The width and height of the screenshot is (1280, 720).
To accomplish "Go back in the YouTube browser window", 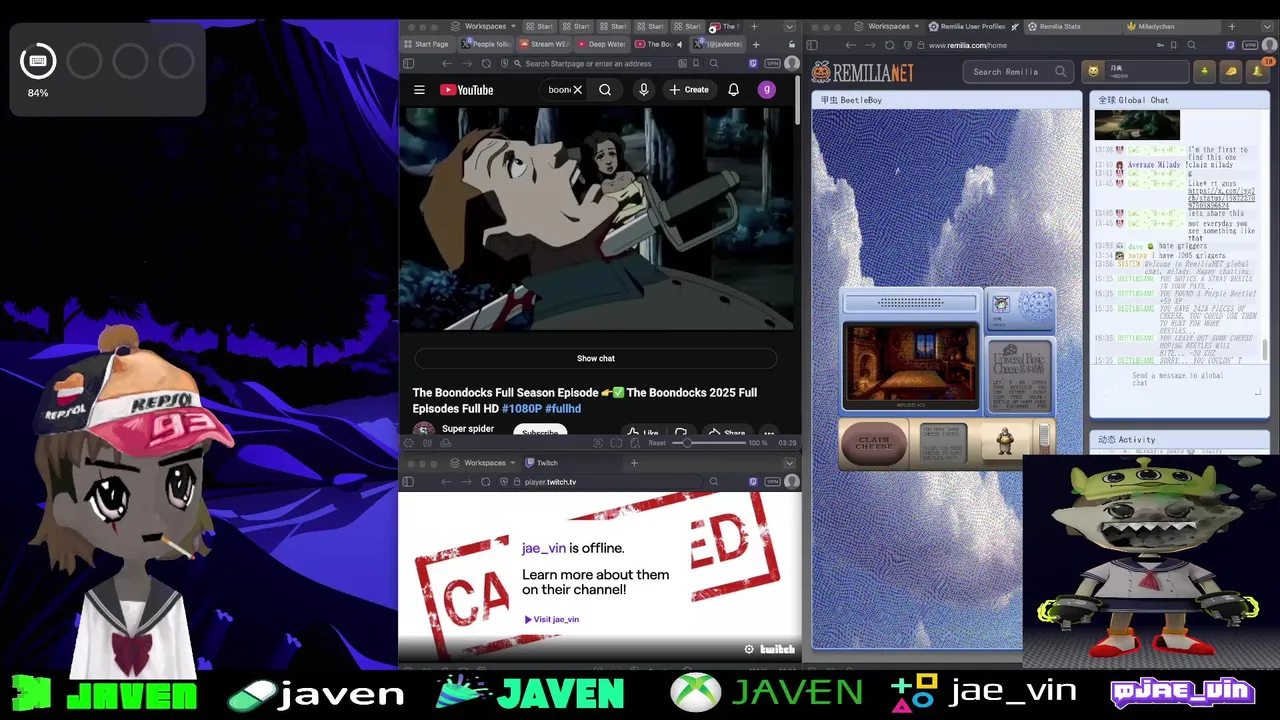I will point(447,63).
